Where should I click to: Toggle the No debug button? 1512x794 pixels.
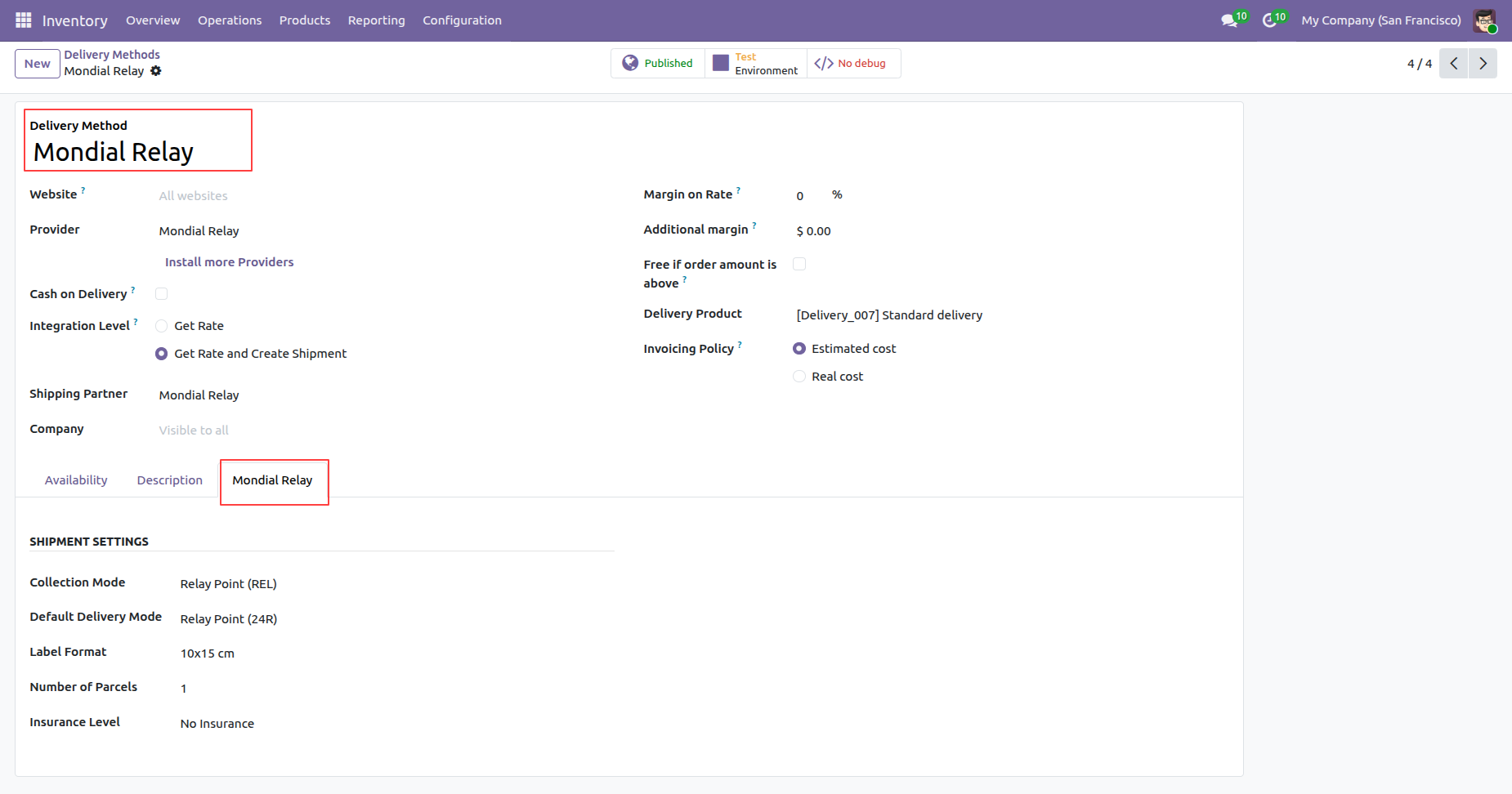coord(853,63)
